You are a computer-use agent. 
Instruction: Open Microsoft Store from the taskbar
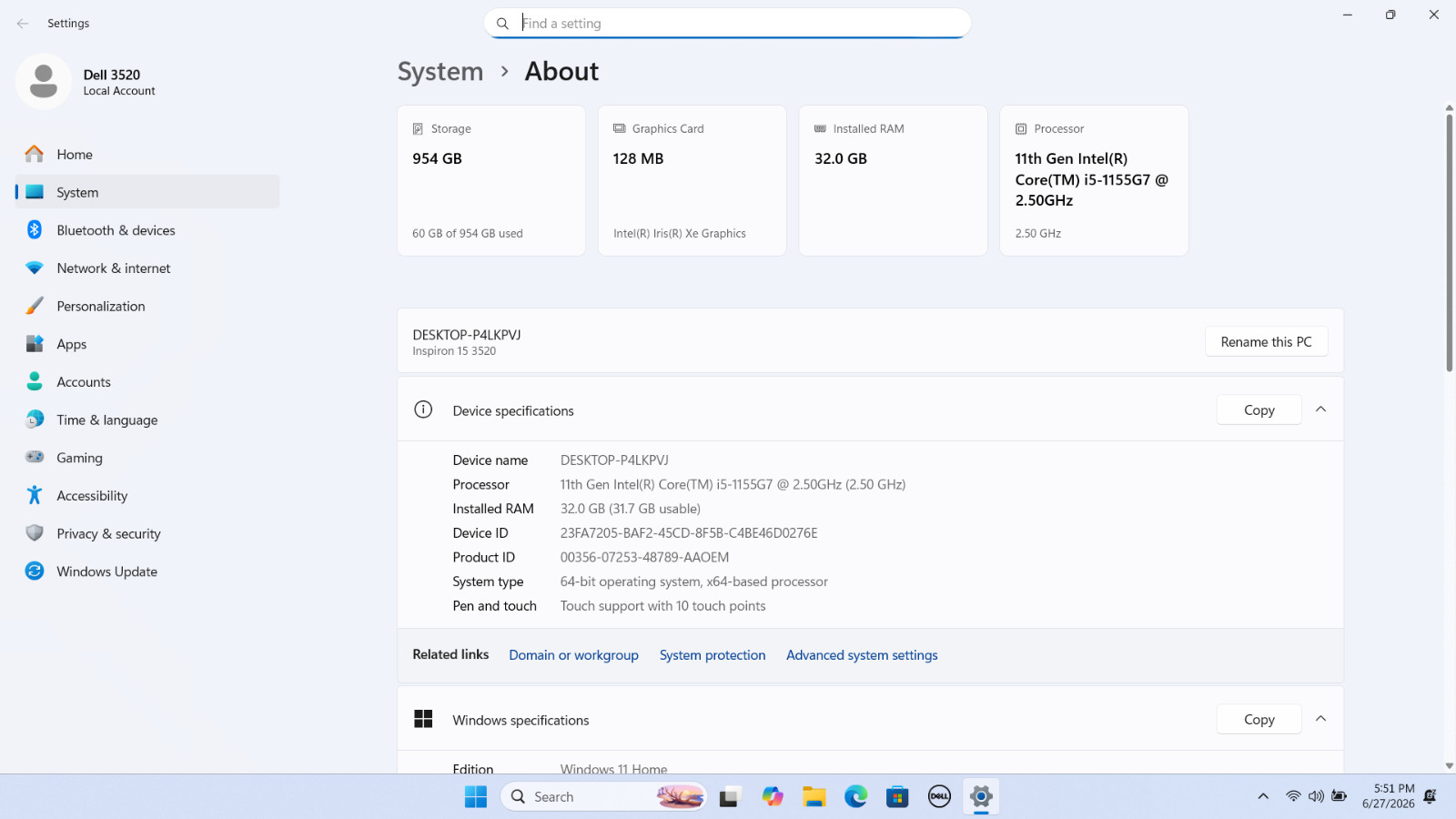click(898, 797)
